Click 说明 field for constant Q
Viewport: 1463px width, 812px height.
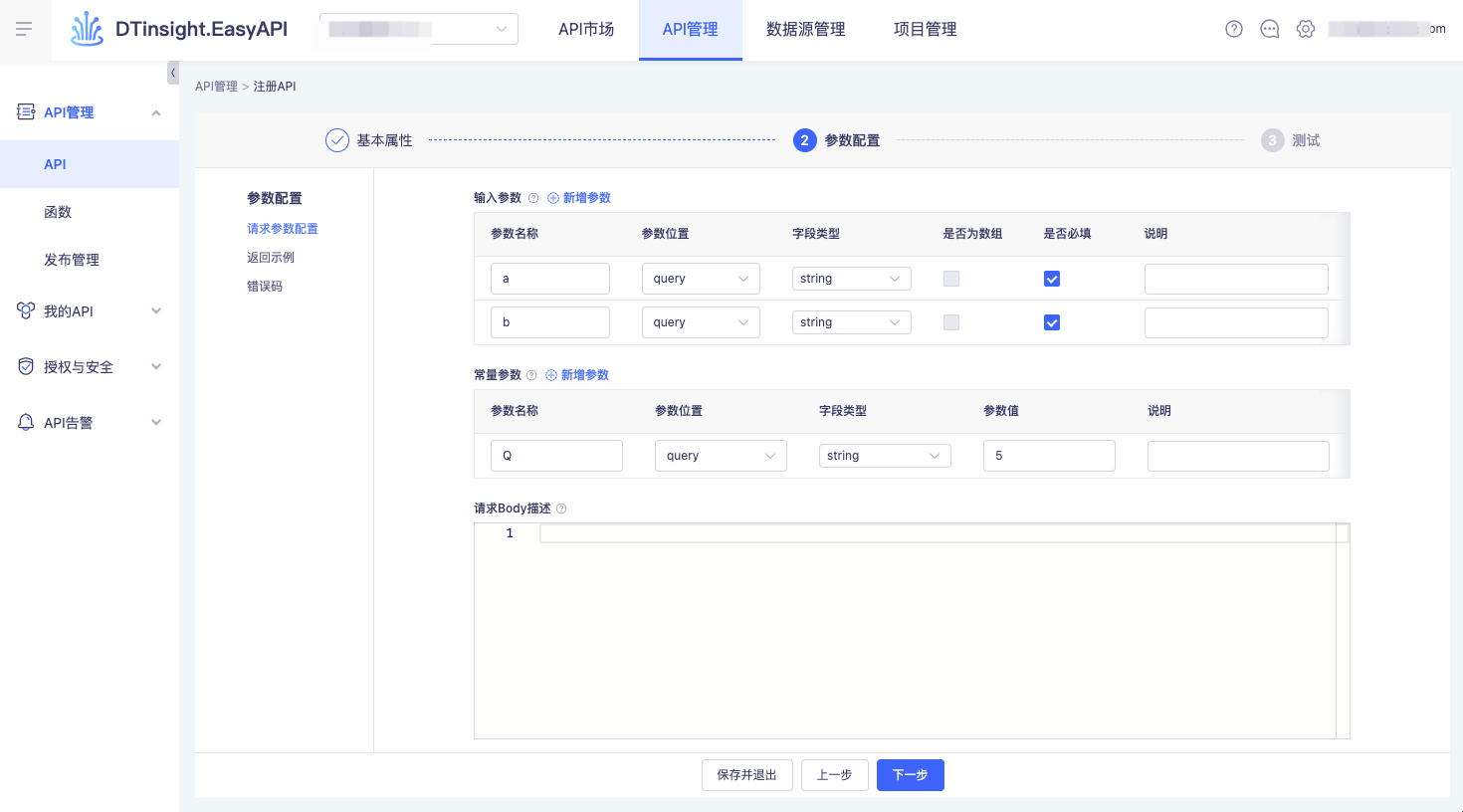1238,456
